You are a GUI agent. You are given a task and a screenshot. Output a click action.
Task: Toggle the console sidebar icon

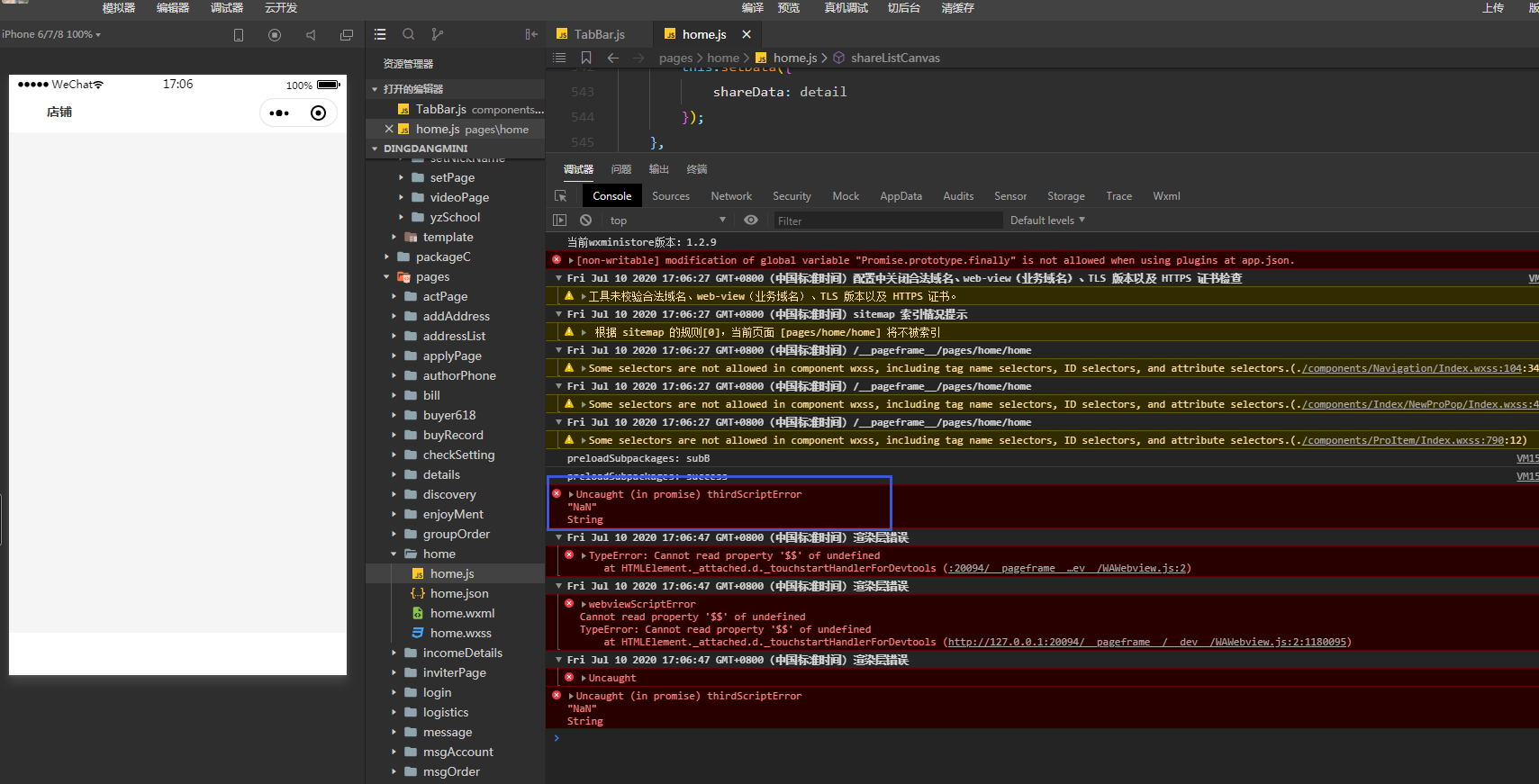(559, 221)
